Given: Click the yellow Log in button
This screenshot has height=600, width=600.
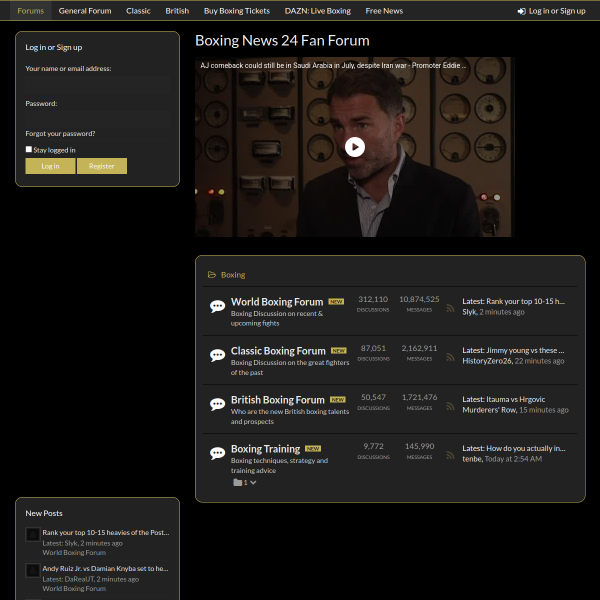Looking at the screenshot, I should tap(50, 166).
